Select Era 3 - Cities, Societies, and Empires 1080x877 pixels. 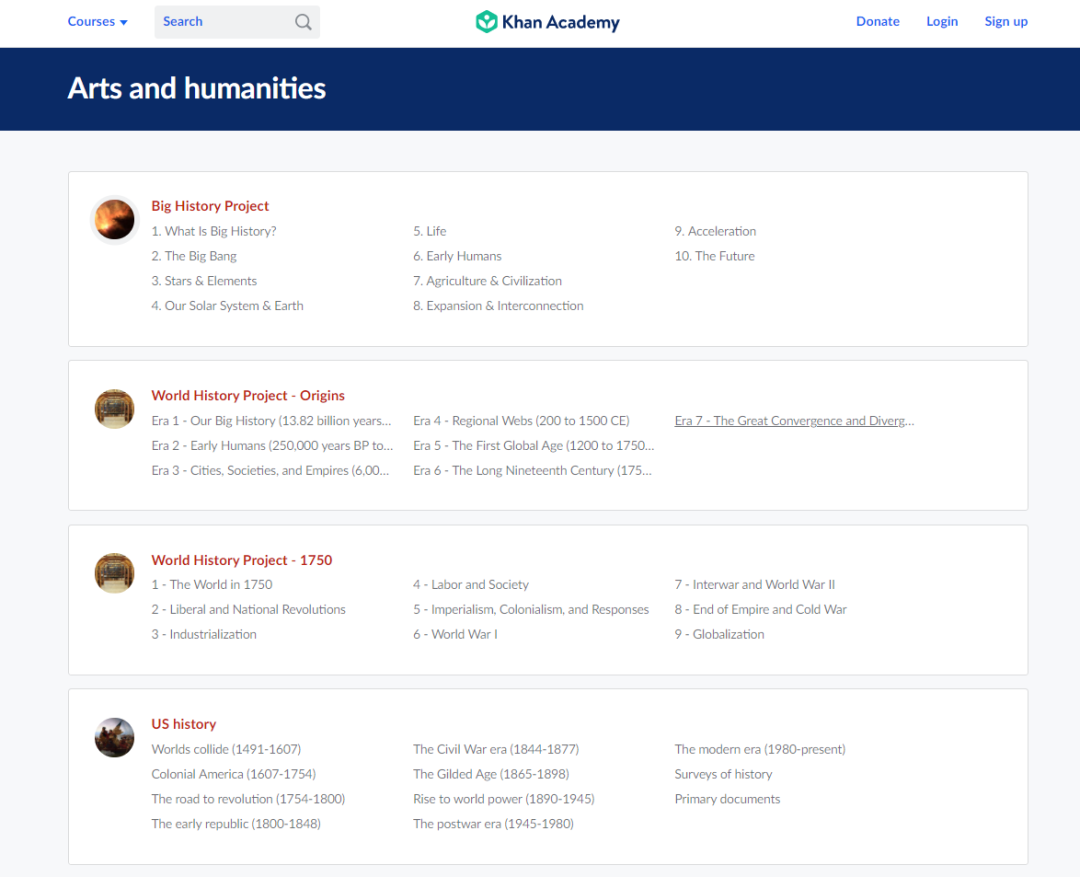click(x=270, y=471)
